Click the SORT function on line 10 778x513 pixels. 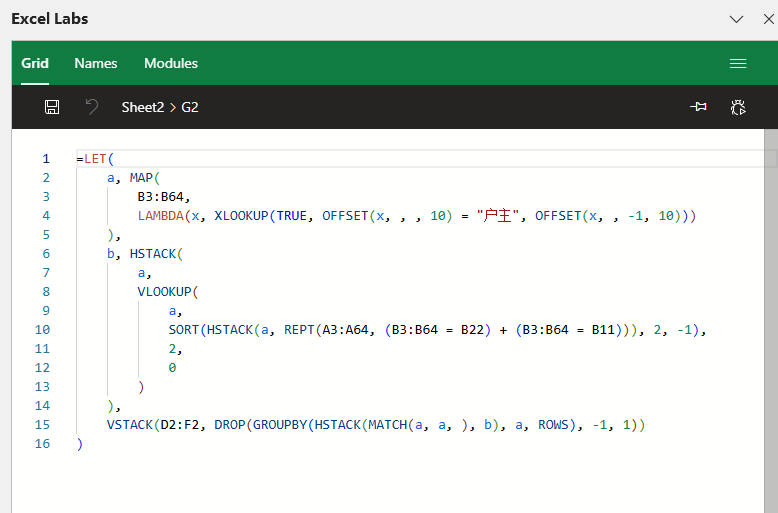(x=184, y=330)
